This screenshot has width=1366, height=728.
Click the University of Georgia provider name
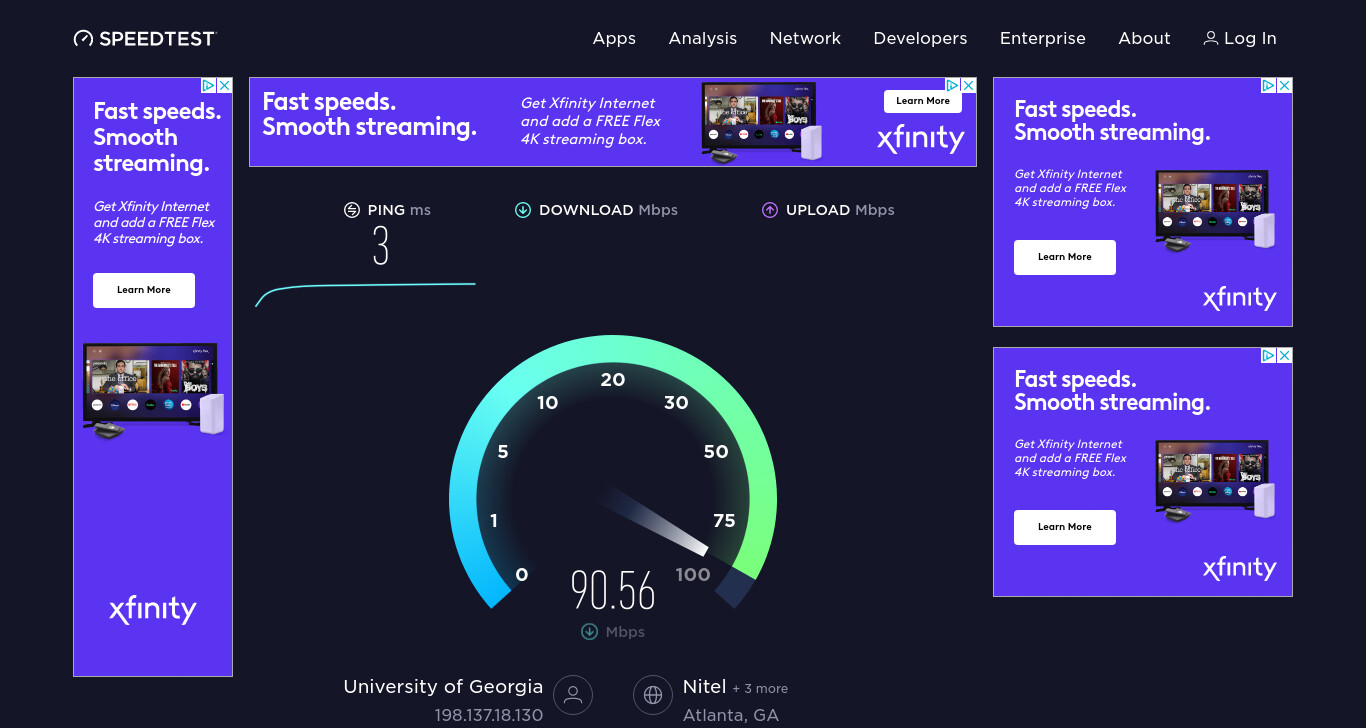(443, 687)
